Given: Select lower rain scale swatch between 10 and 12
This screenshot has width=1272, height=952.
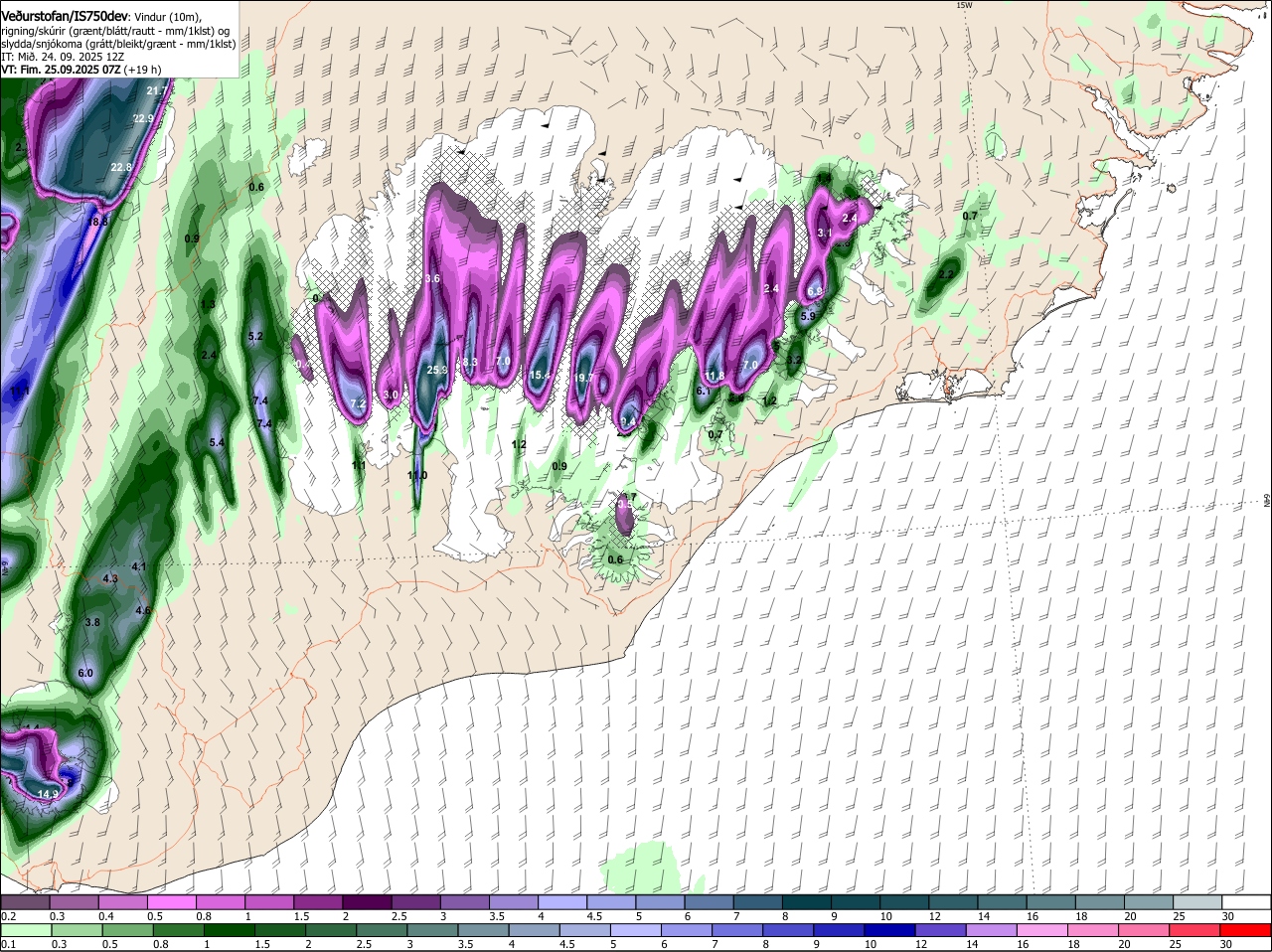Looking at the screenshot, I should point(890,930).
